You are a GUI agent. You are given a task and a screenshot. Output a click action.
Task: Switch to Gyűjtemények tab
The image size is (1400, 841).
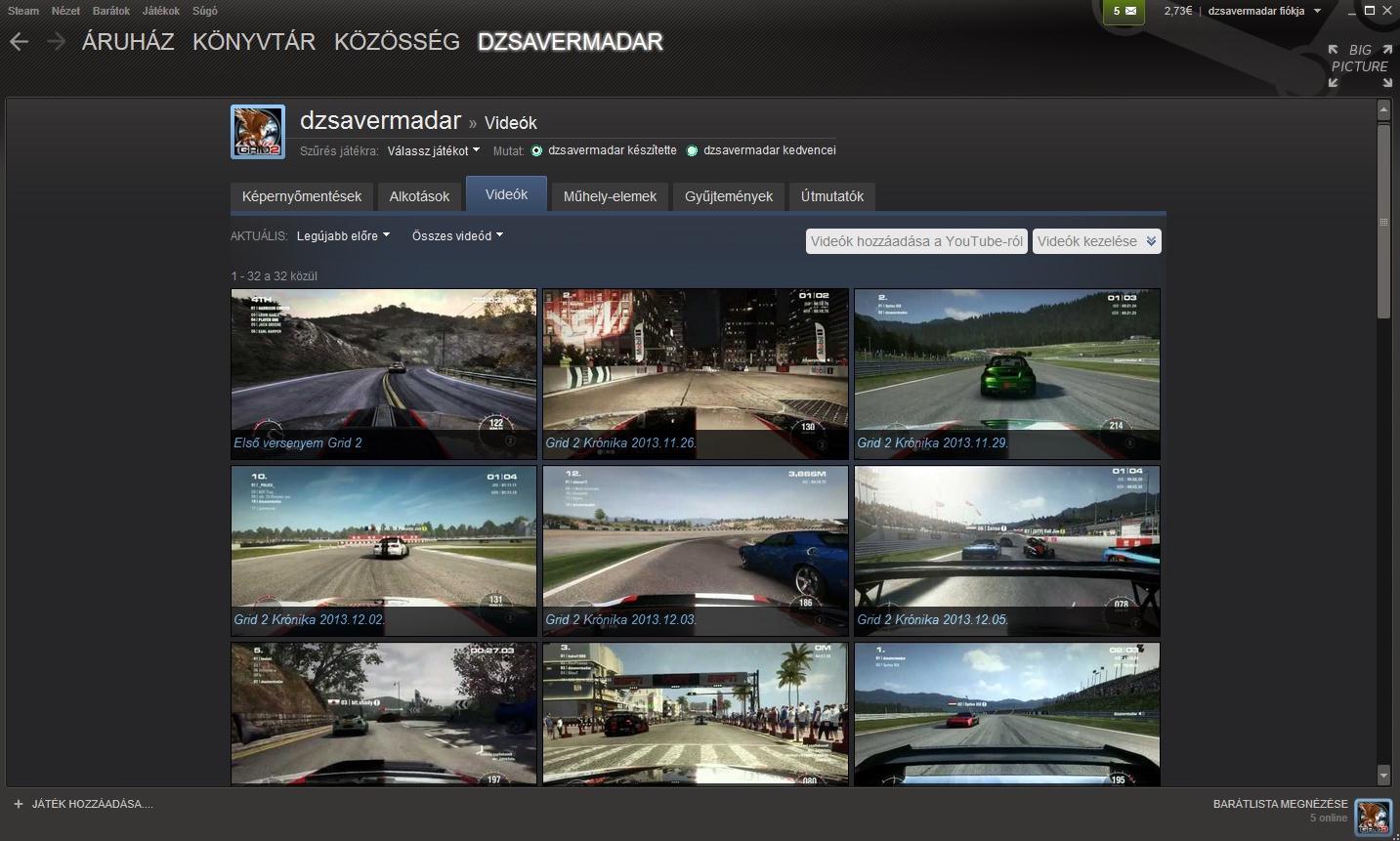[729, 196]
